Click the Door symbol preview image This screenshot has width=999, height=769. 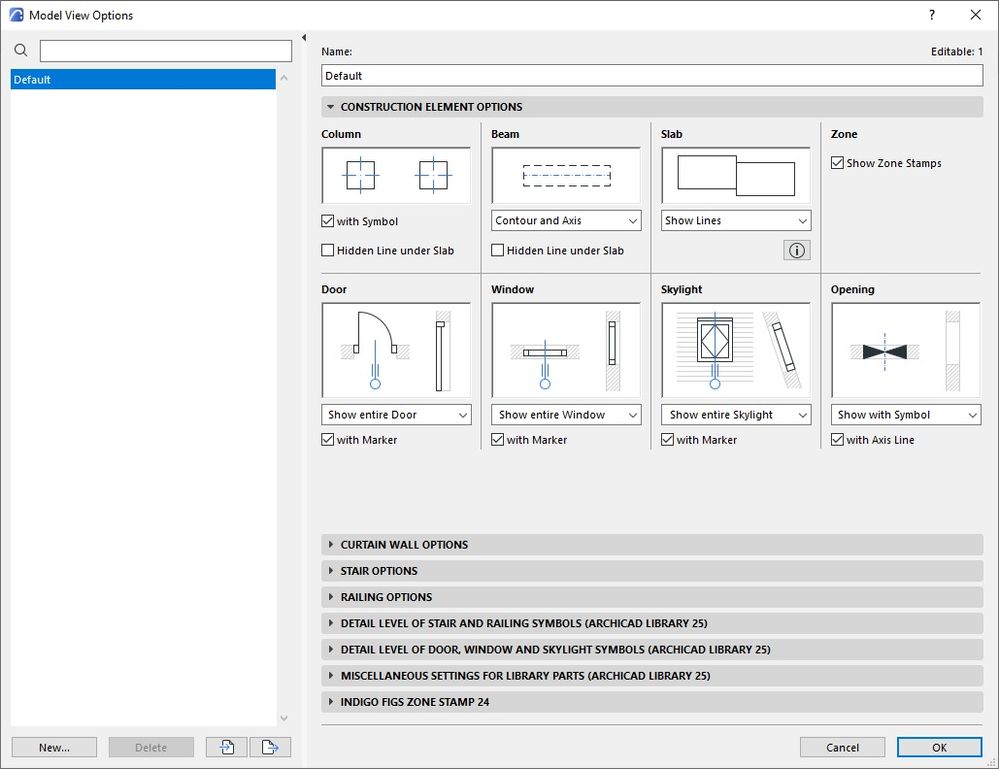(396, 350)
